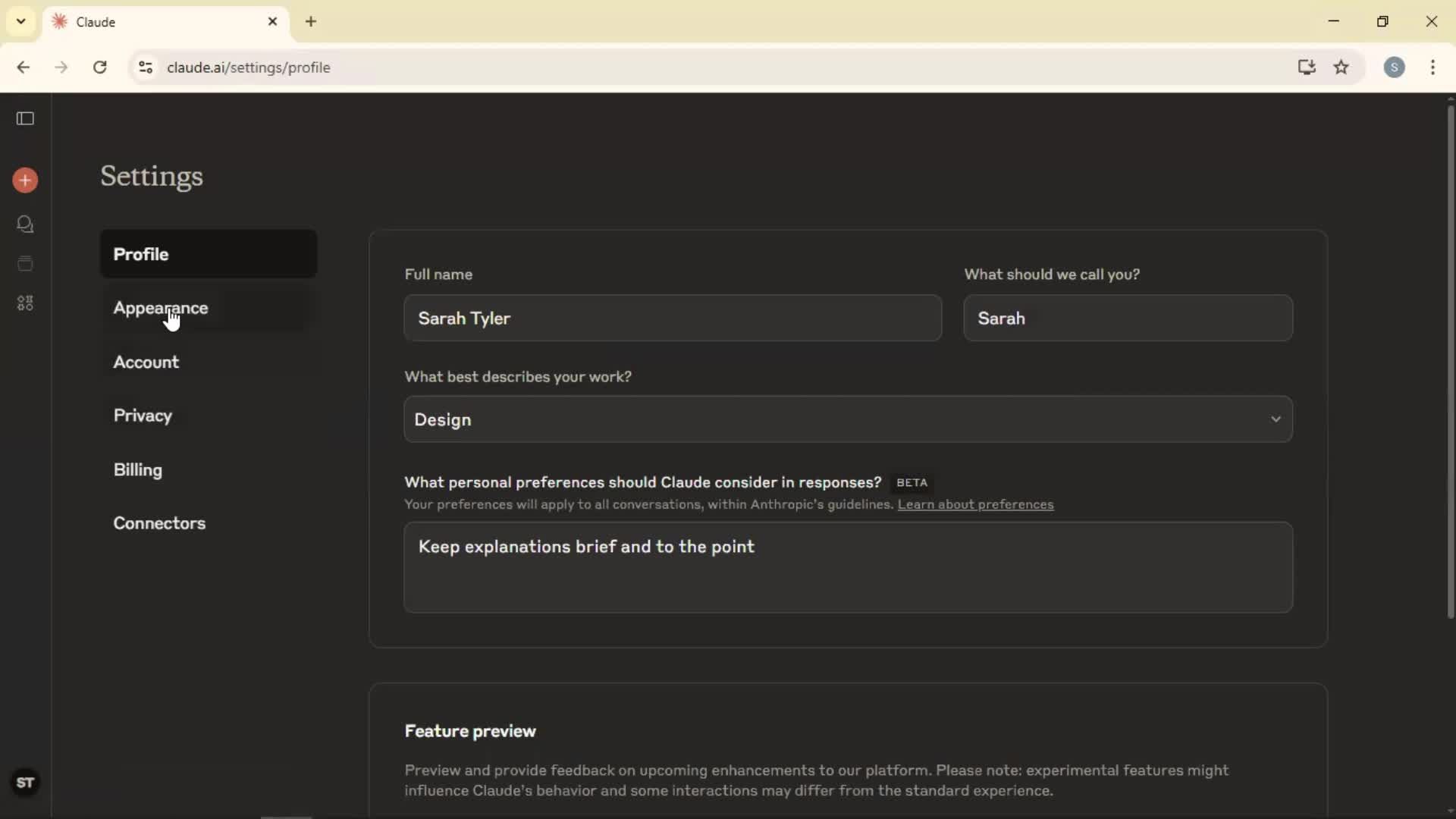
Task: Click the personal preferences text box
Action: point(848,567)
